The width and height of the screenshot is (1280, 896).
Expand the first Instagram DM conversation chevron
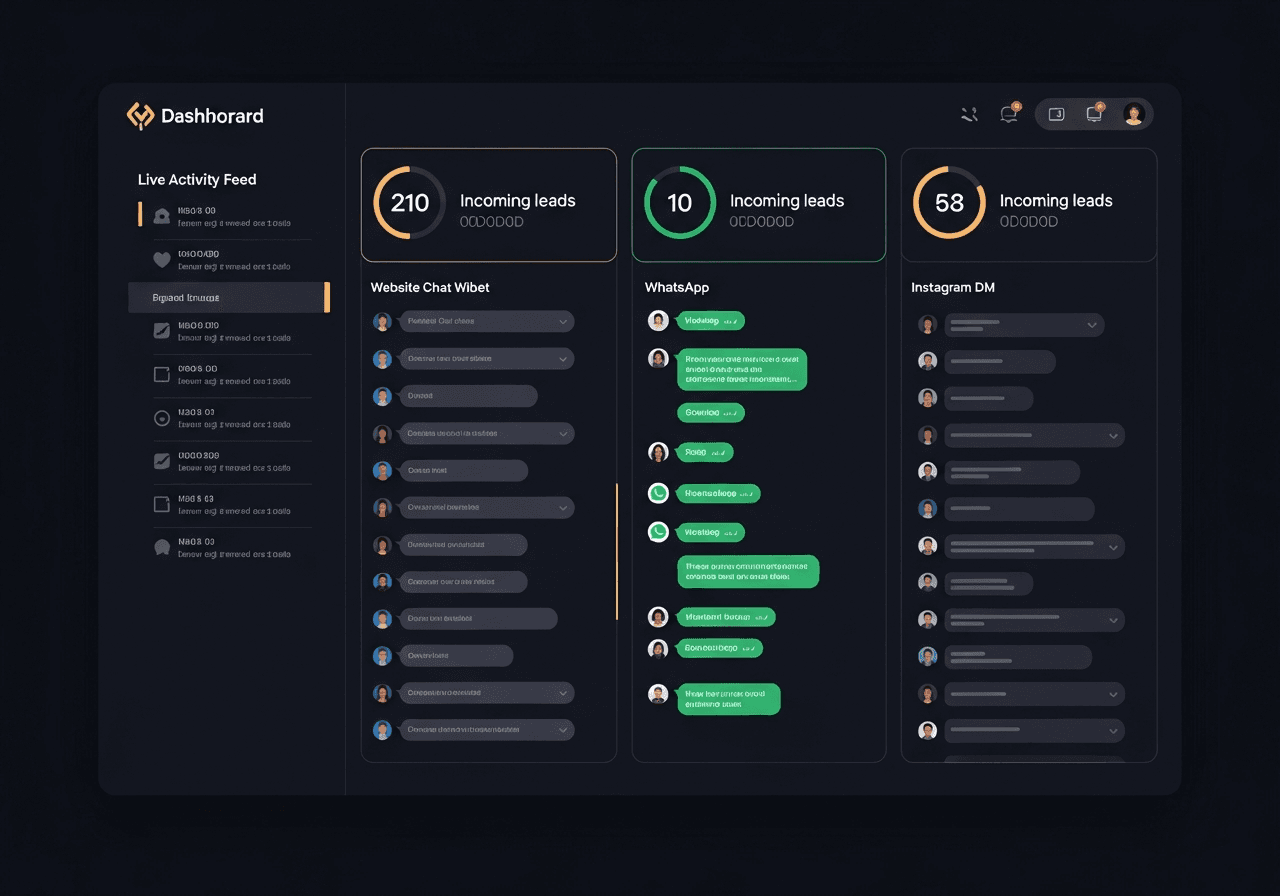(x=1092, y=325)
